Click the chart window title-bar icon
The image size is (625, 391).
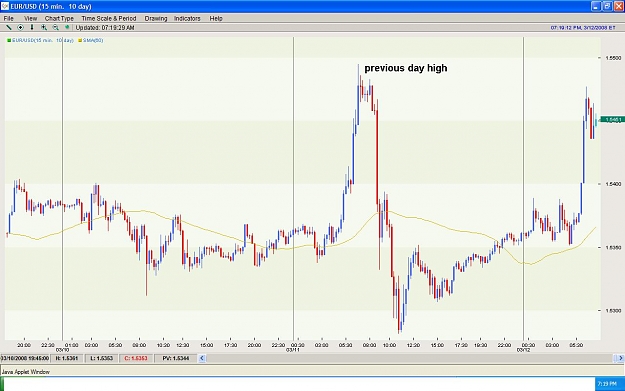pyautogui.click(x=5, y=6)
